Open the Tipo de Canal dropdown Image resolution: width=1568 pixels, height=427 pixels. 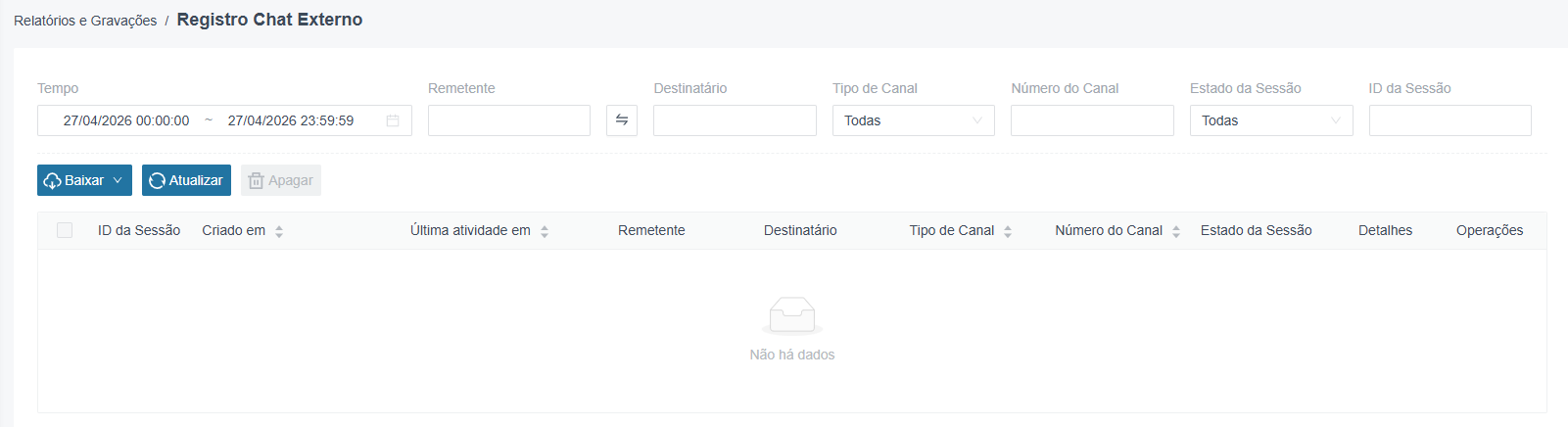914,120
